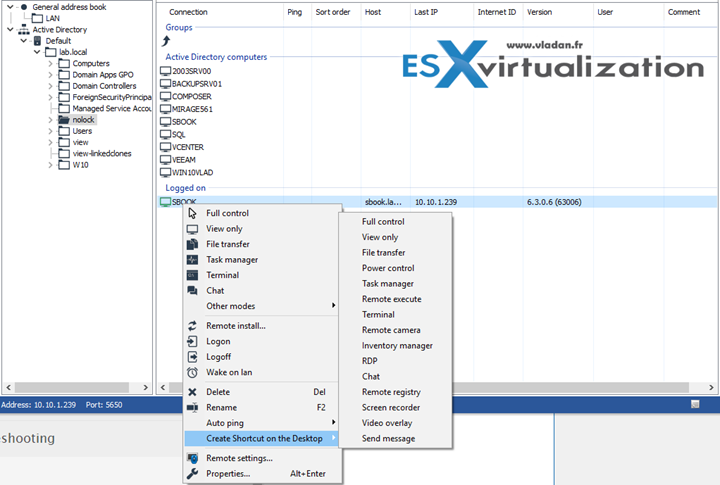
Task: Click the BACKUPSRV01 computer icon
Action: [x=165, y=84]
